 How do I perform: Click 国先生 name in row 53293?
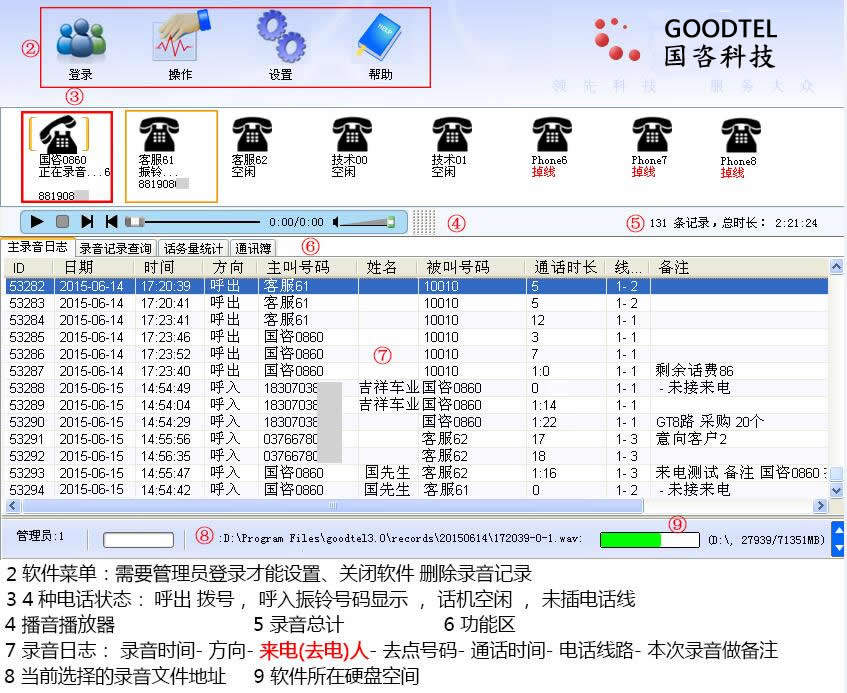[387, 473]
